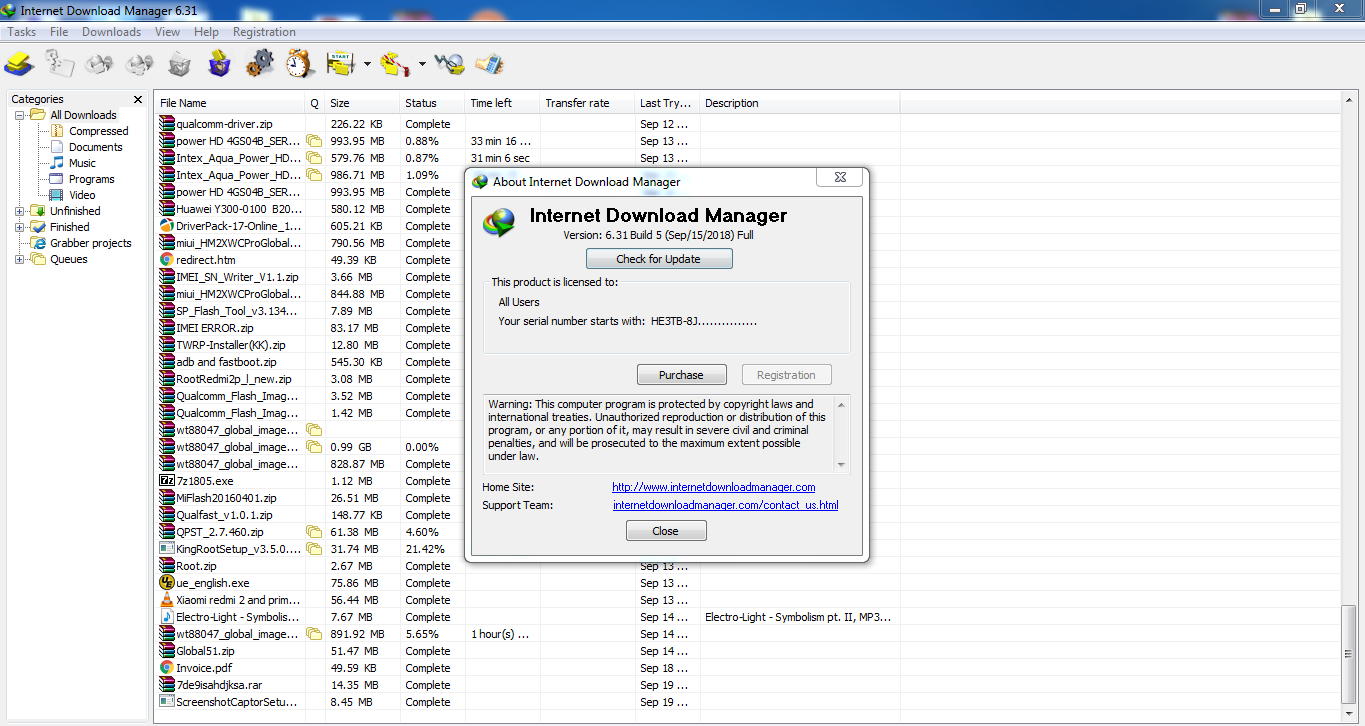This screenshot has width=1365, height=726.
Task: Launch the Grabber toolbar icon
Action: pos(449,64)
